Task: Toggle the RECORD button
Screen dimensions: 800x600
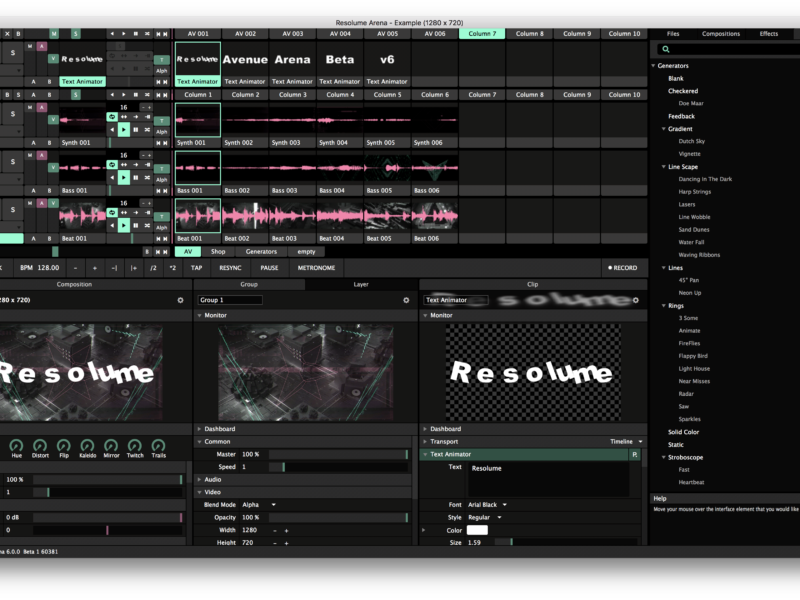Action: [x=622, y=268]
